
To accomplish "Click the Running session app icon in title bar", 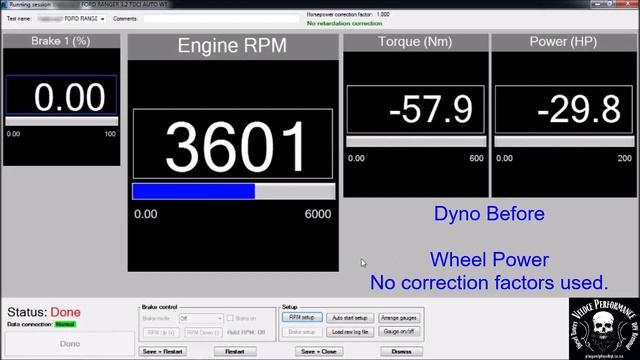I will click(4, 4).
